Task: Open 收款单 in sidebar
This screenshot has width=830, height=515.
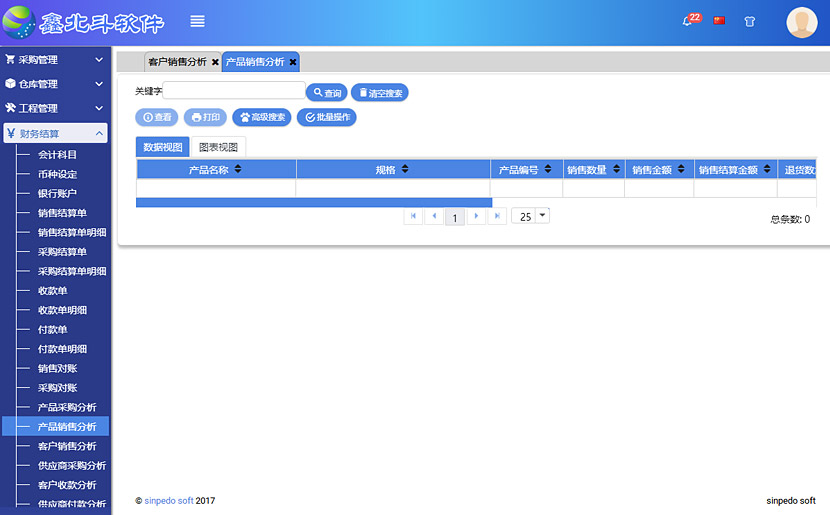Action: (x=52, y=291)
